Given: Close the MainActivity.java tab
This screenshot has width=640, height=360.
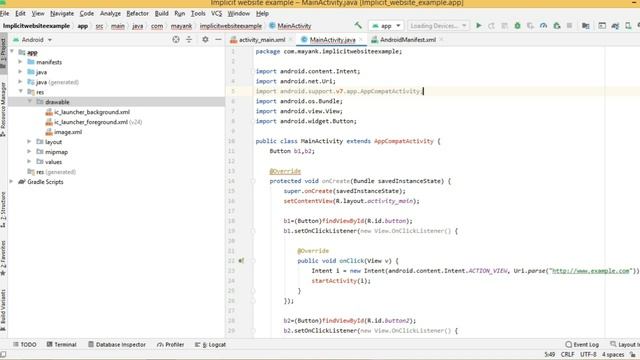Looking at the screenshot, I should (361, 40).
